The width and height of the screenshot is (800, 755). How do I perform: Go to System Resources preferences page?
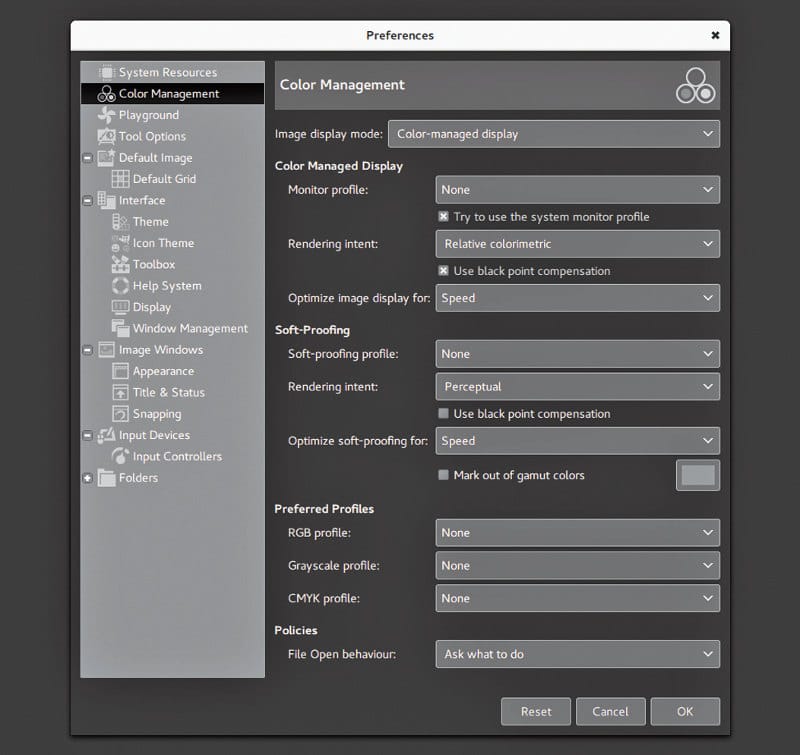167,73
